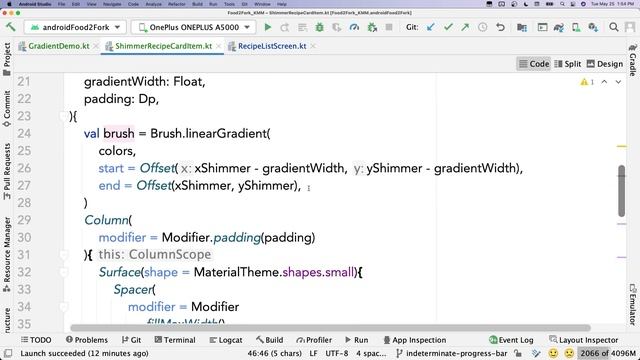The height and width of the screenshot is (360, 640).
Task: Click the Apply Code Changes icon
Action: point(302,27)
